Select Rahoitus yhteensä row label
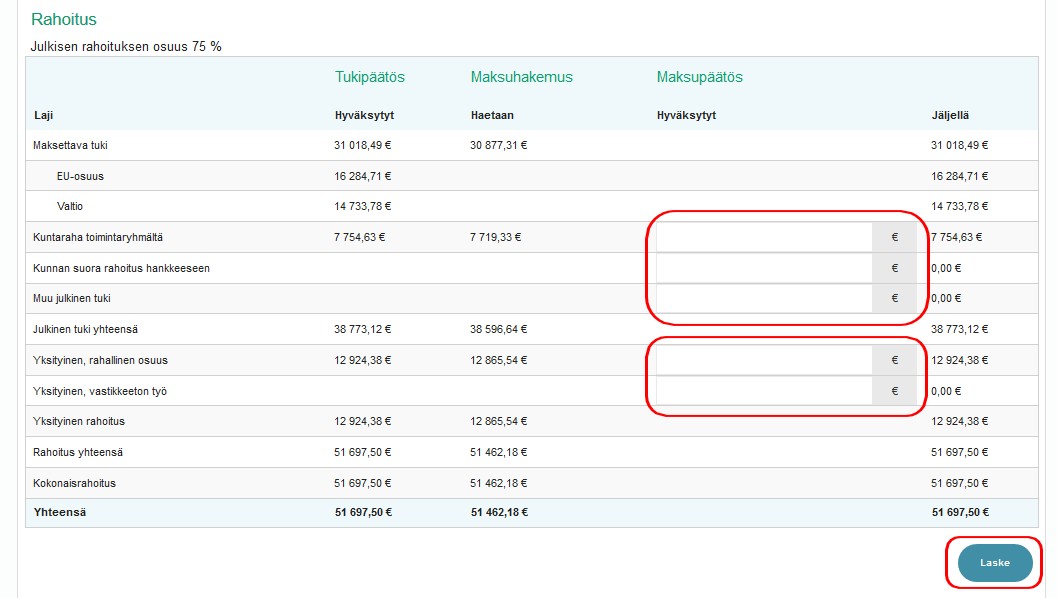The height and width of the screenshot is (598, 1057). coord(78,452)
